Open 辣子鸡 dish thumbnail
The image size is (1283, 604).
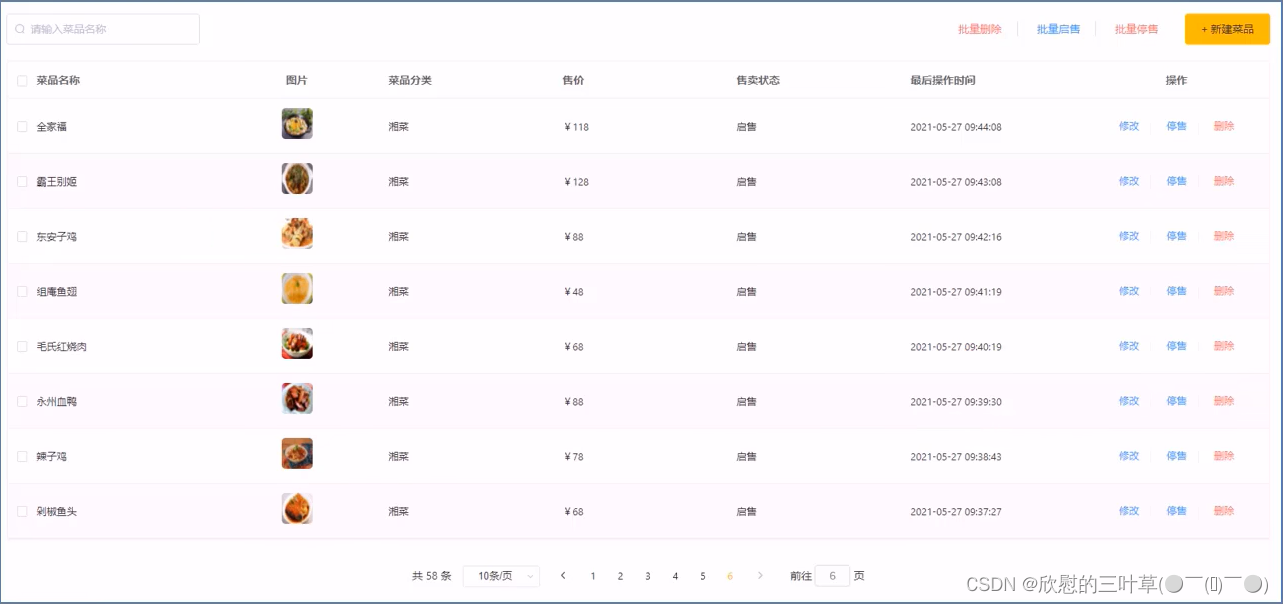297,454
